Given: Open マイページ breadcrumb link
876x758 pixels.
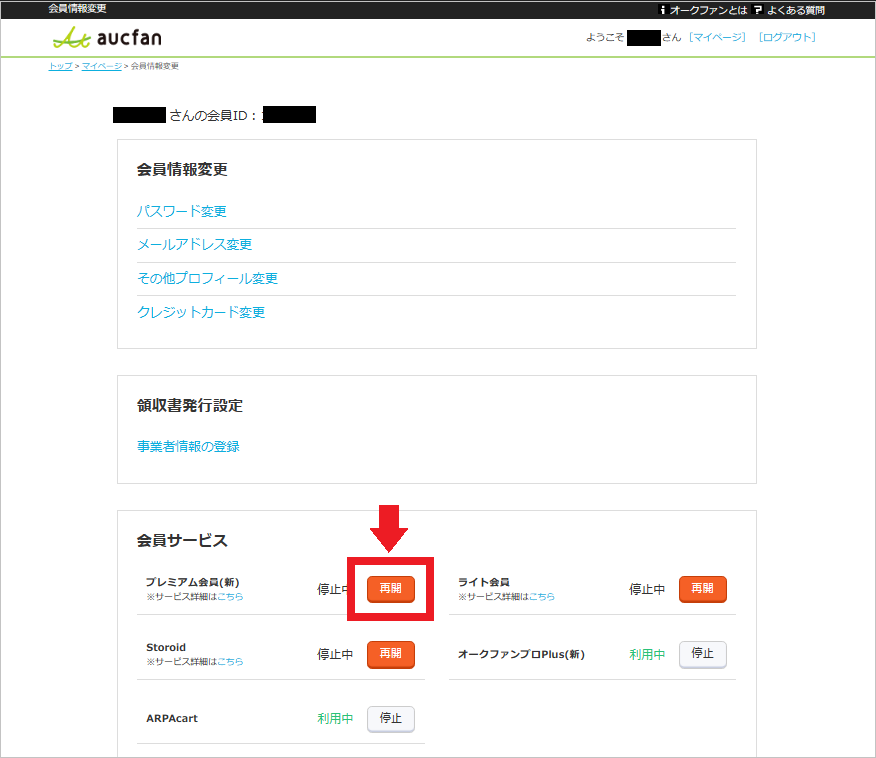Looking at the screenshot, I should click(x=102, y=66).
